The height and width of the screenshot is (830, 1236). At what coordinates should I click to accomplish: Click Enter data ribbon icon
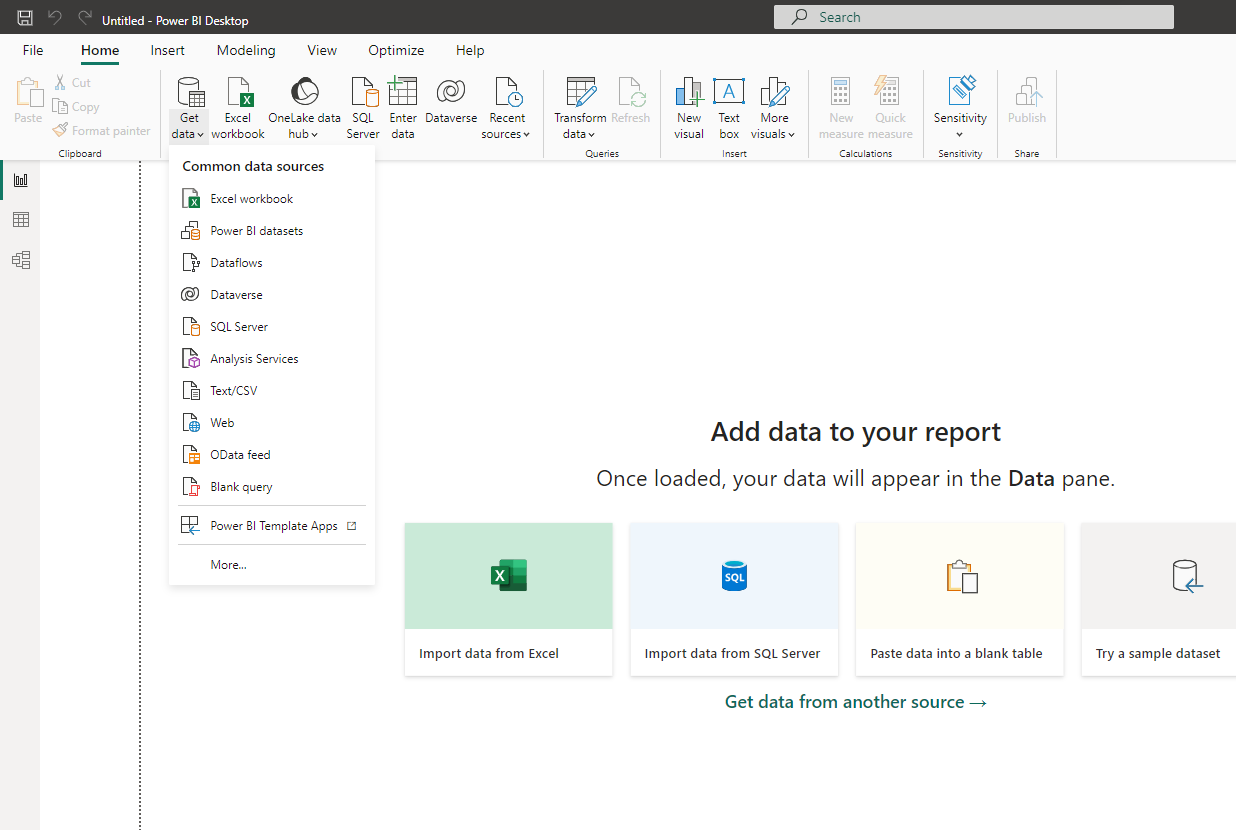pyautogui.click(x=403, y=92)
